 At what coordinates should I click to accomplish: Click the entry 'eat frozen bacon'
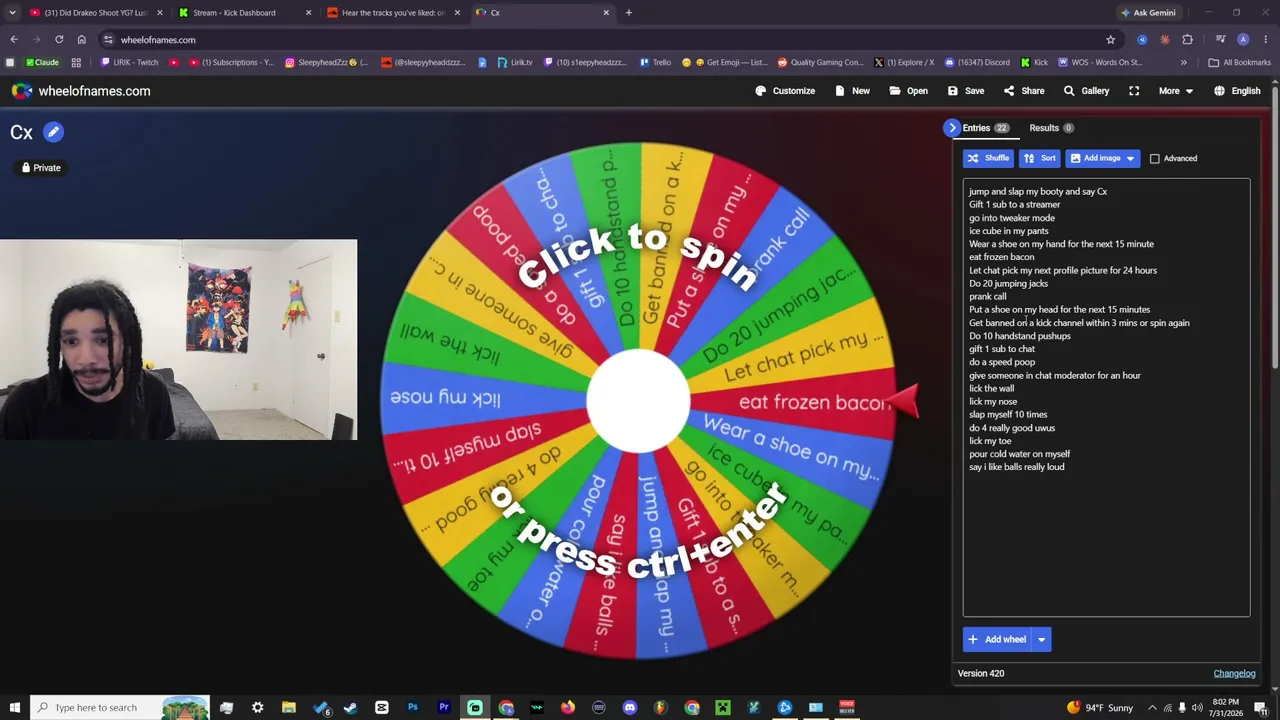[x=1002, y=257]
